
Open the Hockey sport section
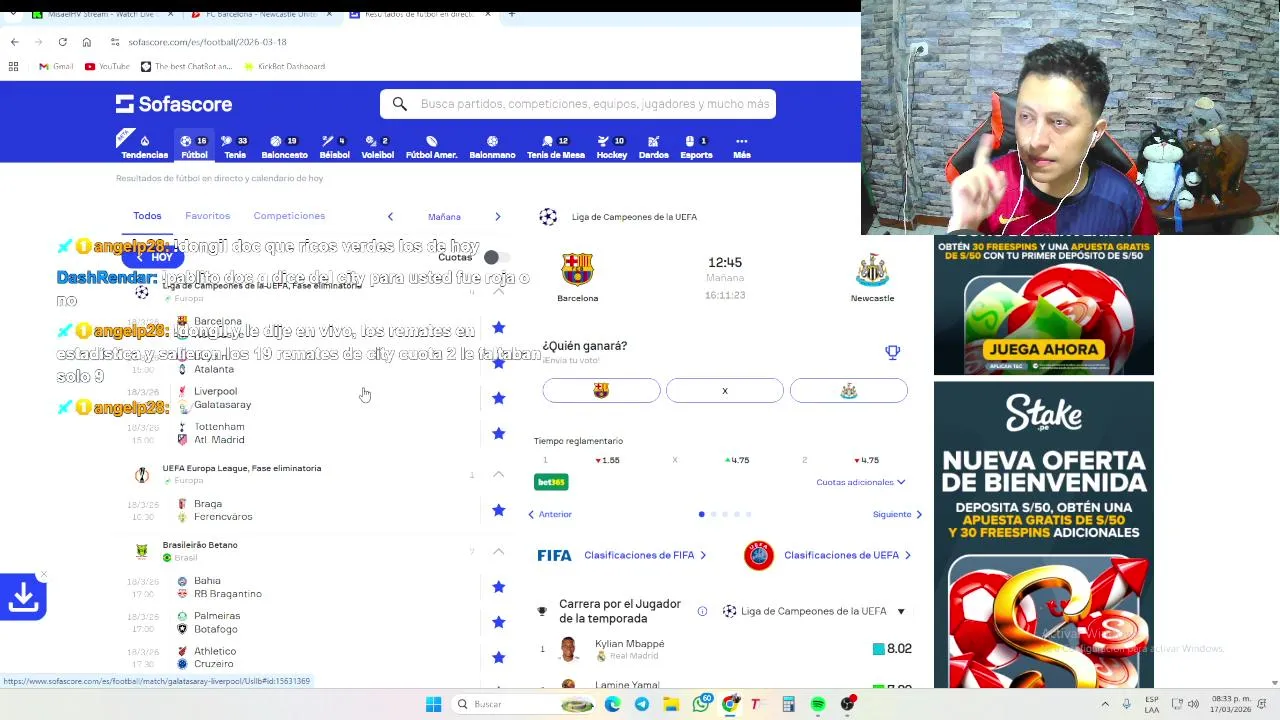[x=611, y=147]
